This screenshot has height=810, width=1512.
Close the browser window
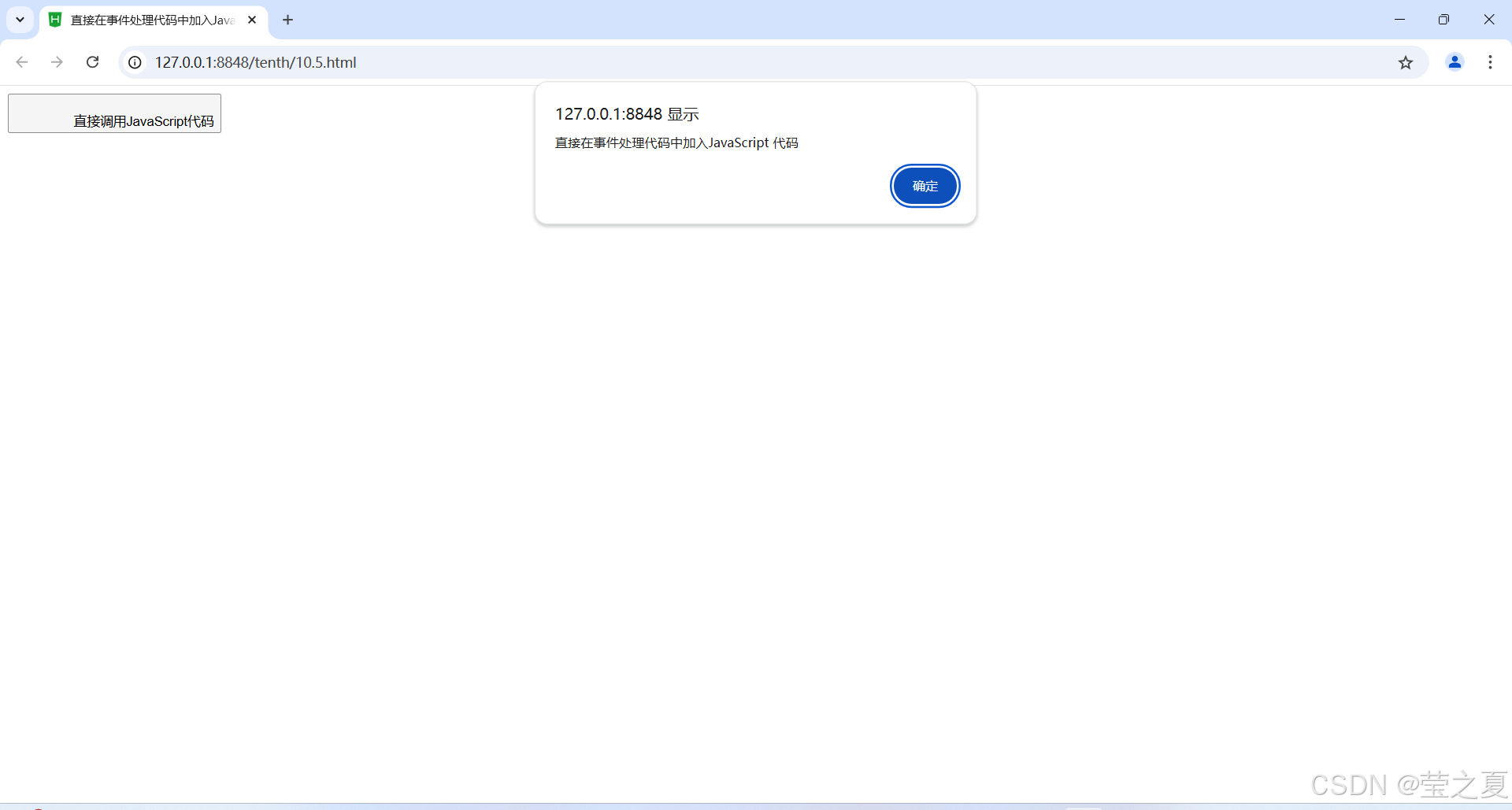1488,20
